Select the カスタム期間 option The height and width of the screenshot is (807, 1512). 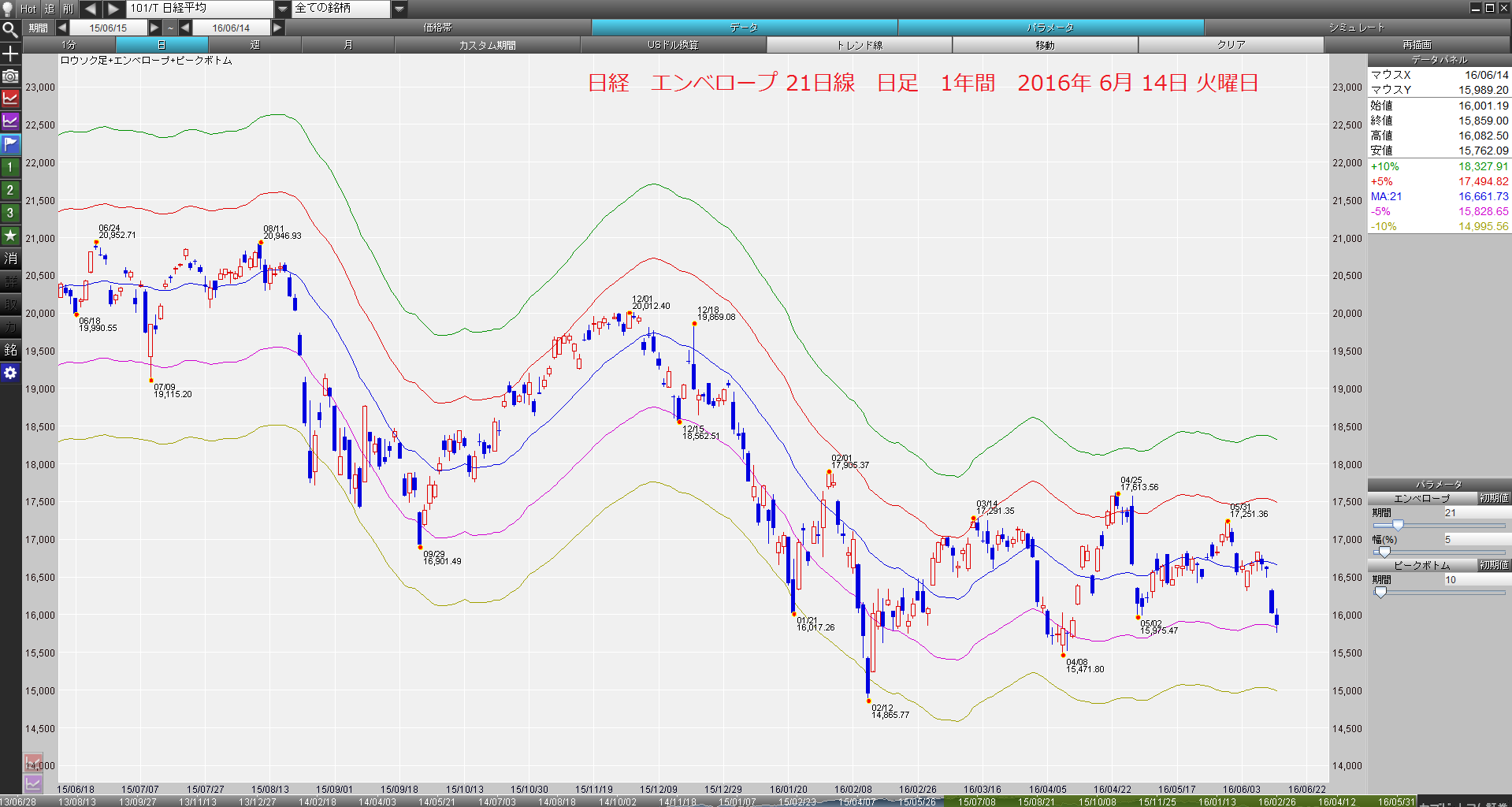click(x=487, y=45)
